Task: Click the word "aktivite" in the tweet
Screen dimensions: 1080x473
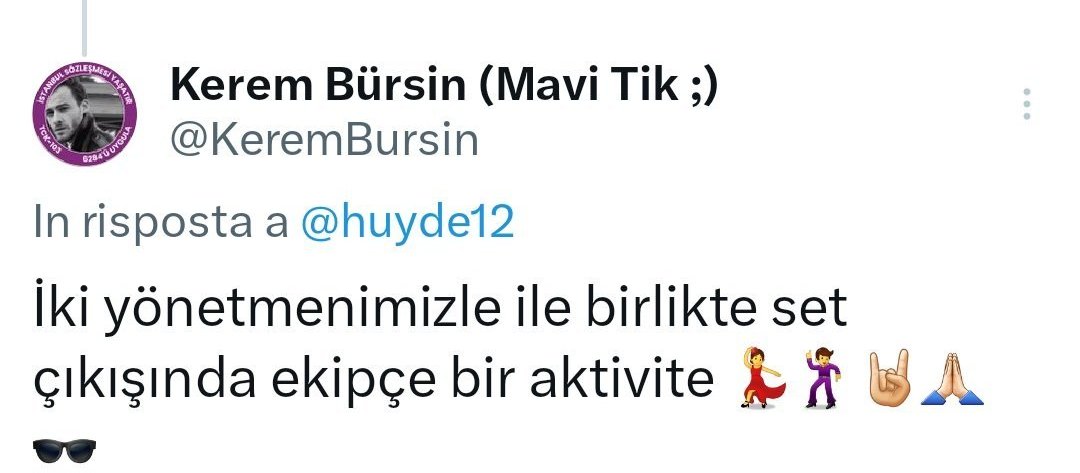Action: click(621, 379)
